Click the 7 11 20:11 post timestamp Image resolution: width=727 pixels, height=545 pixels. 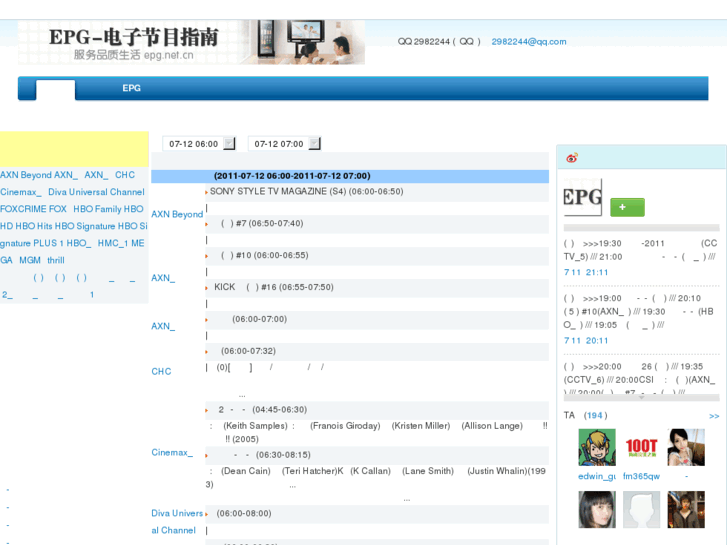(586, 340)
